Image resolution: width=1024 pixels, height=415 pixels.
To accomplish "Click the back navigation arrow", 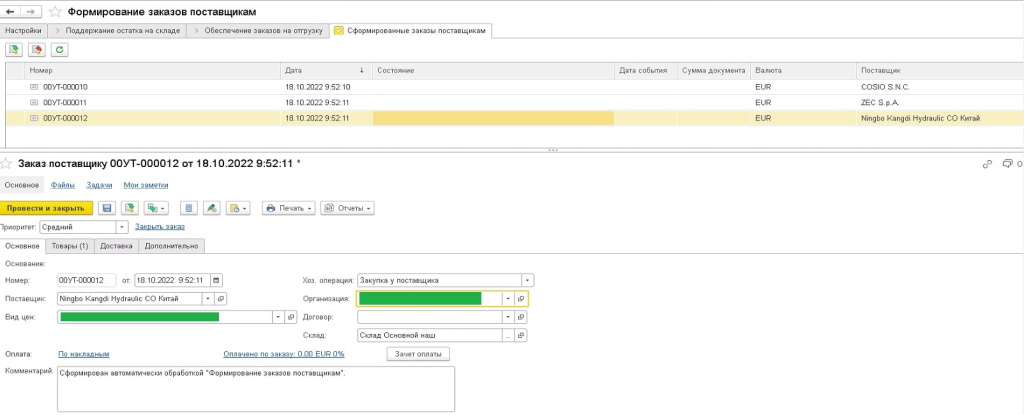I will click(12, 12).
